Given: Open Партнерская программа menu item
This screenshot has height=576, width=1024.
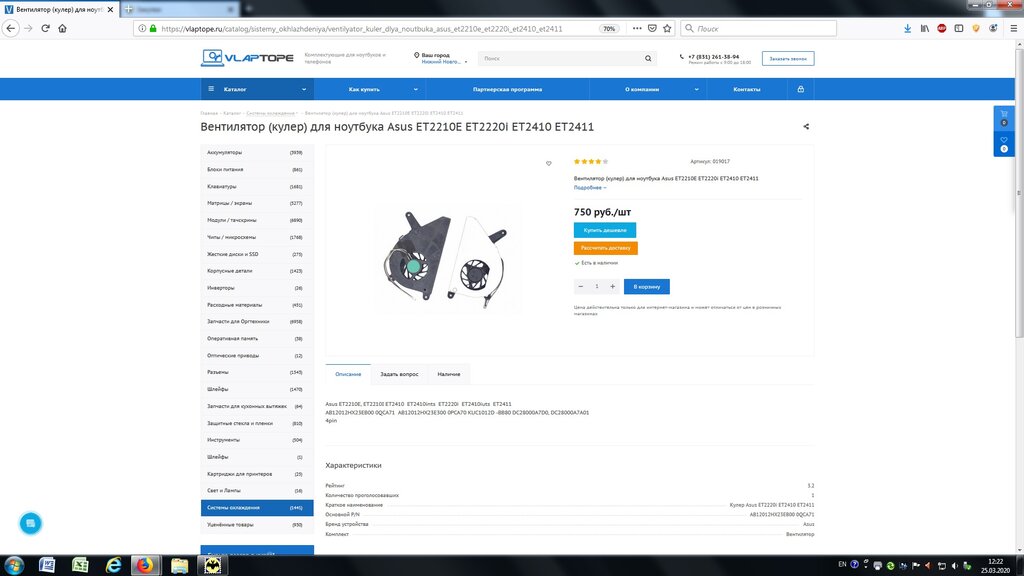Looking at the screenshot, I should 507,89.
